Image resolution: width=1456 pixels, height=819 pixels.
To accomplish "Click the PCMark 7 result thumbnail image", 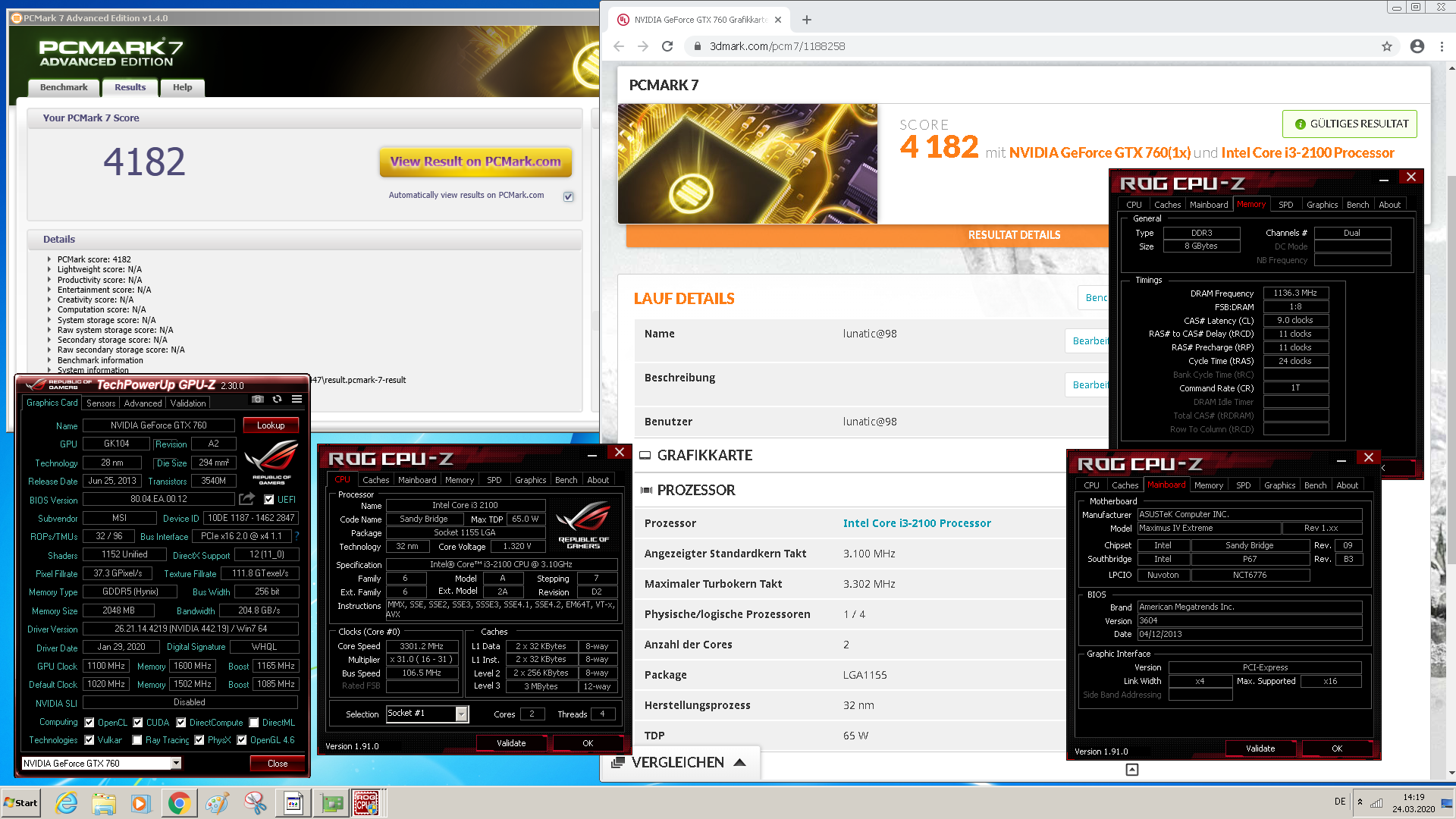I will (748, 164).
